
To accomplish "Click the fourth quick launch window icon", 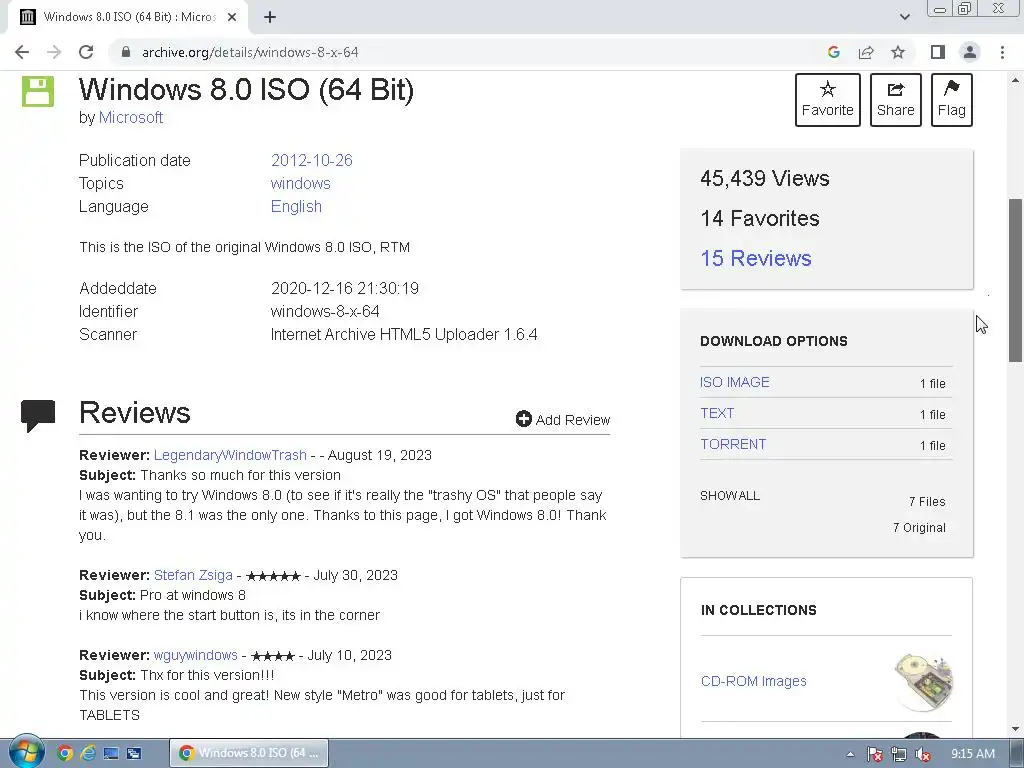I will 134,753.
